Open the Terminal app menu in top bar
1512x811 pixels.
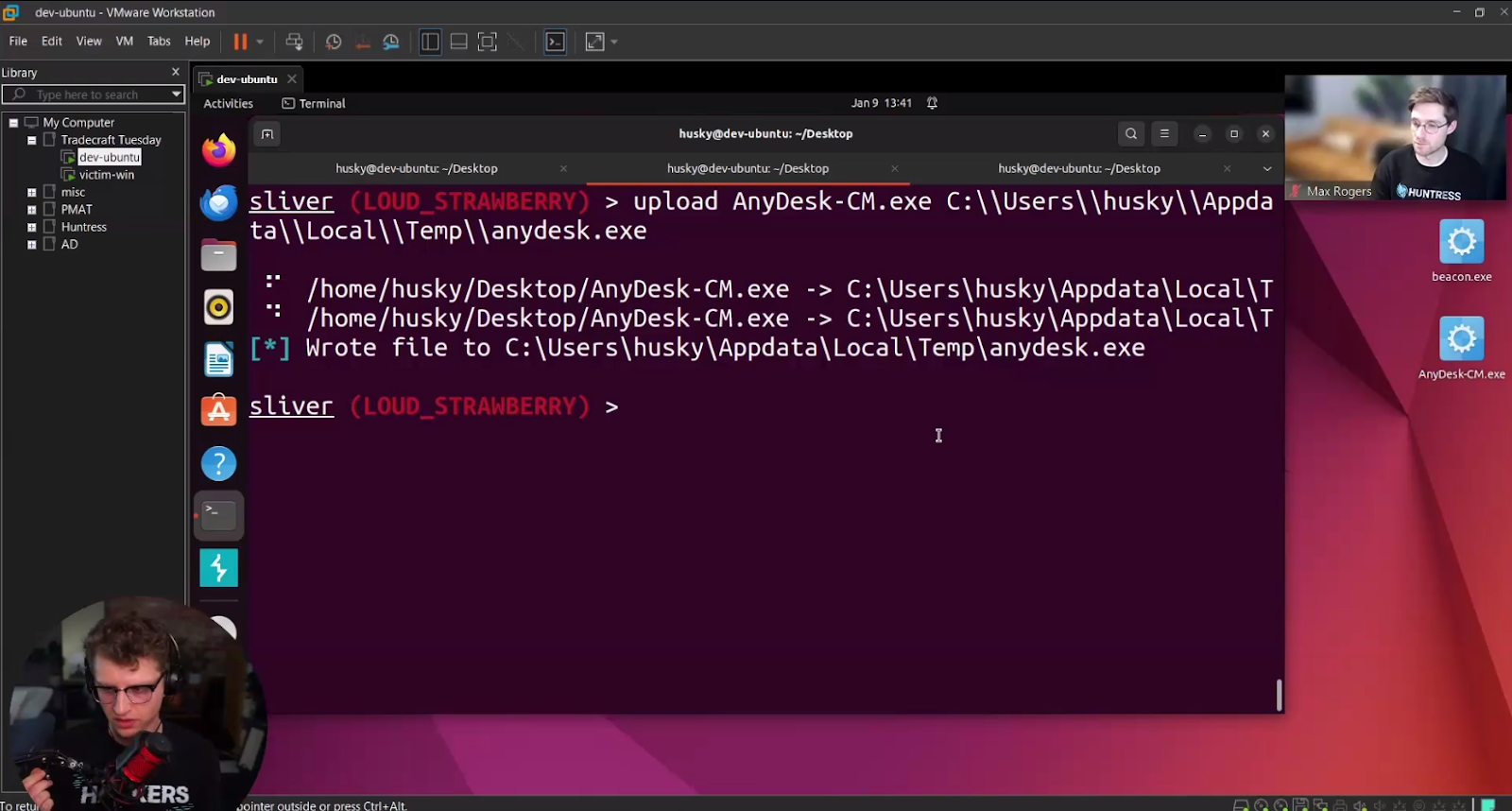(314, 104)
